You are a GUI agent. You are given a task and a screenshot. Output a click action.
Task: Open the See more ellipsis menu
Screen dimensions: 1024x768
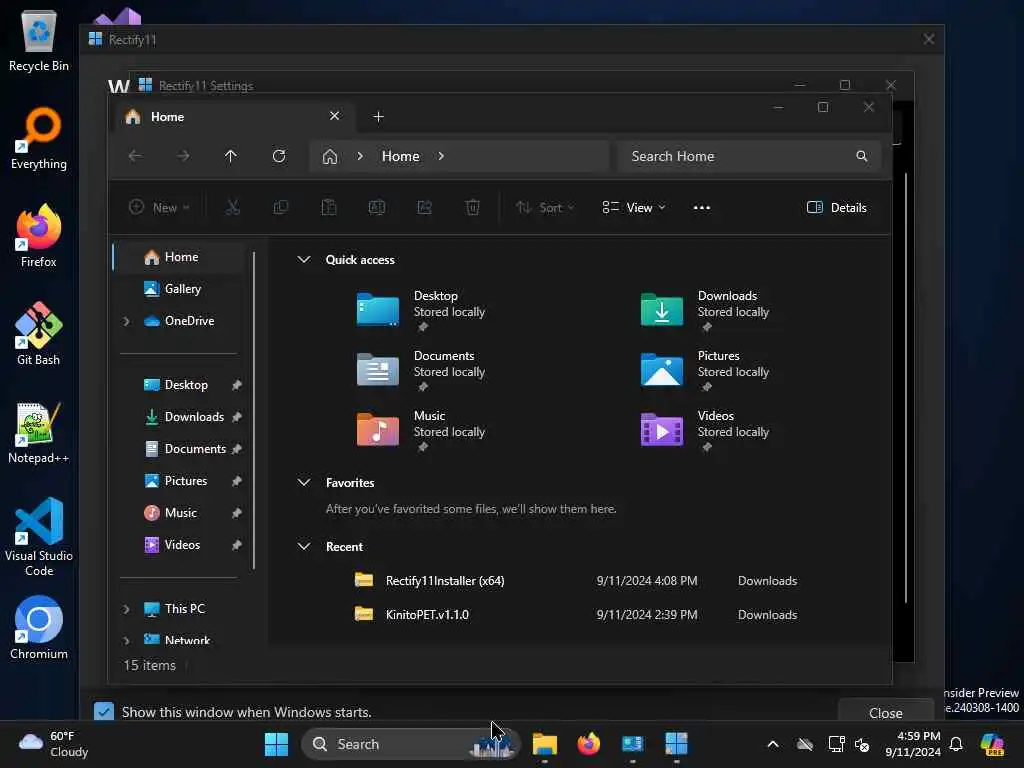[701, 208]
